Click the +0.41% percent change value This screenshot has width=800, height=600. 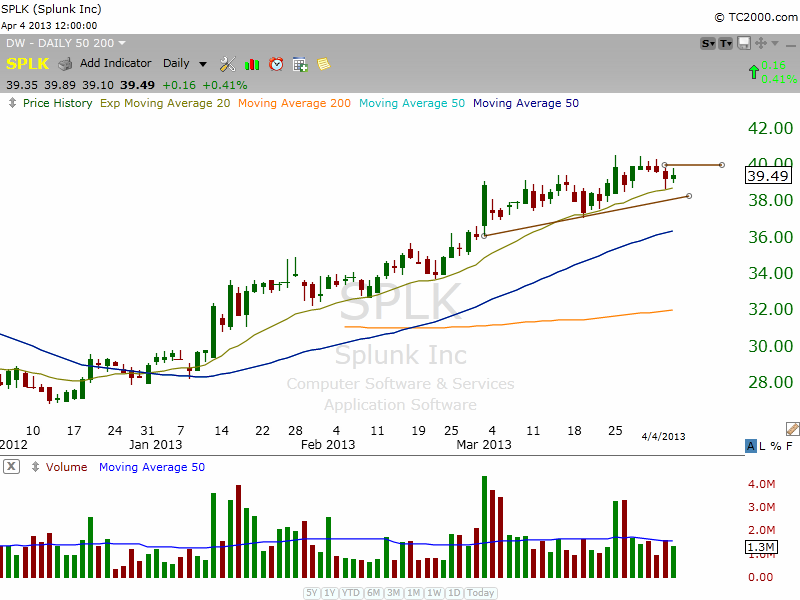224,85
